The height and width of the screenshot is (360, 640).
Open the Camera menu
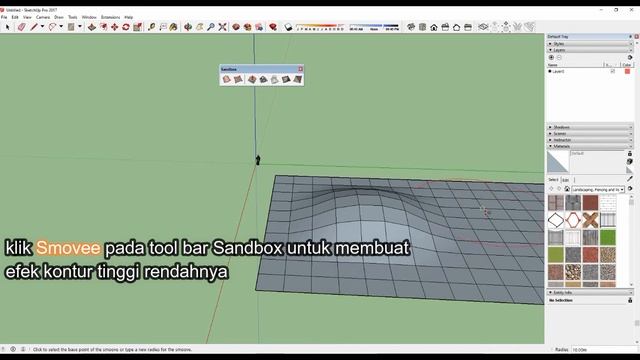[x=43, y=17]
